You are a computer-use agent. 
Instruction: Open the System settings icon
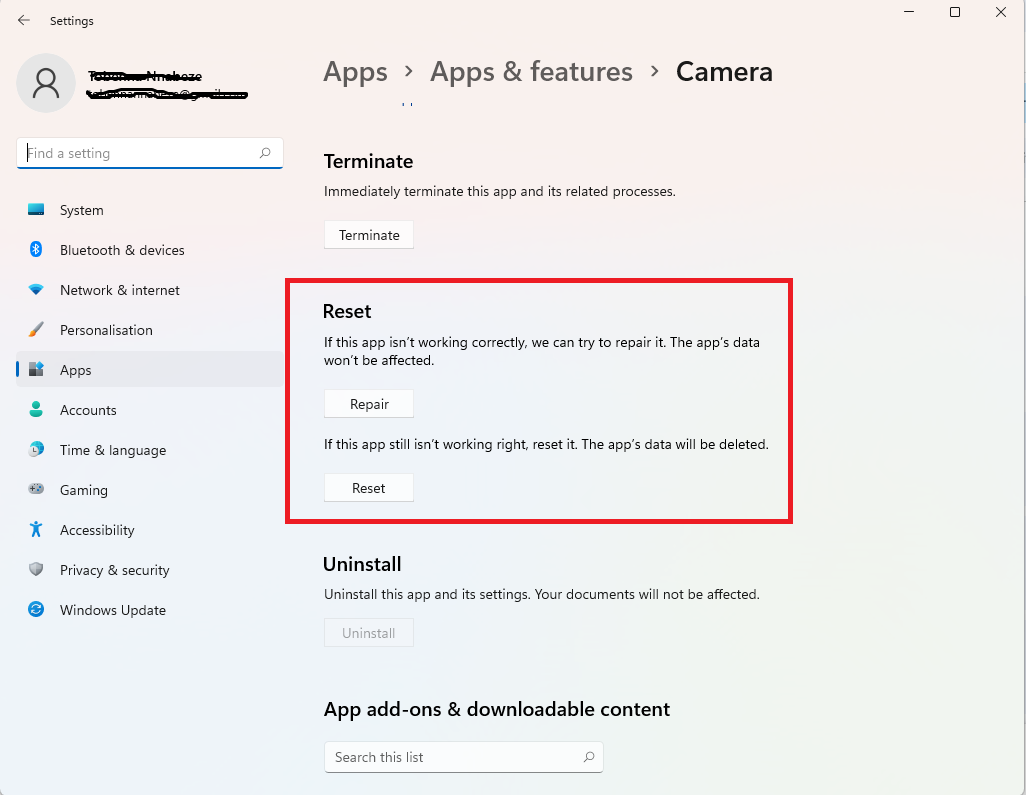click(x=36, y=210)
